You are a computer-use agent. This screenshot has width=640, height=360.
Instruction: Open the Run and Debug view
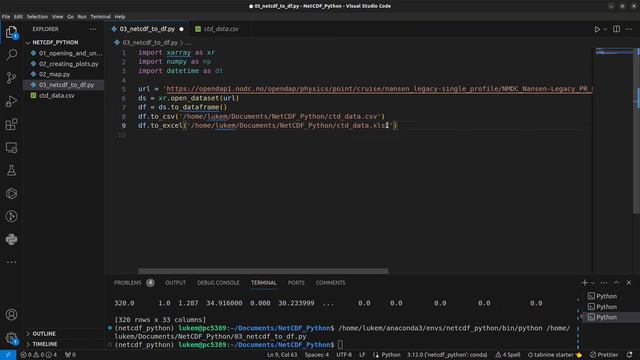coord(11,101)
